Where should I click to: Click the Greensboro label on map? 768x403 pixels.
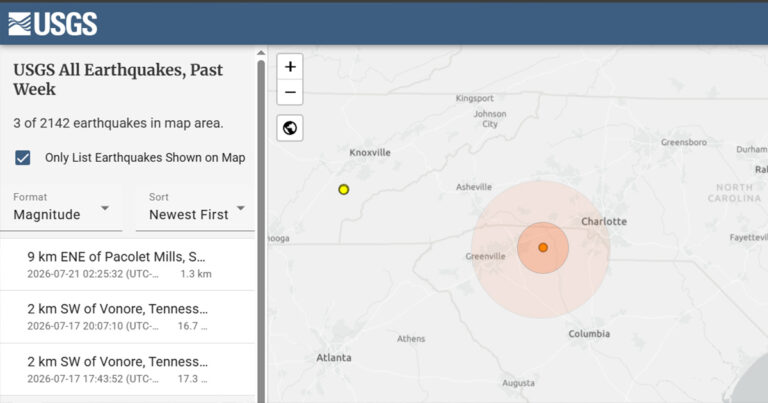tap(684, 142)
